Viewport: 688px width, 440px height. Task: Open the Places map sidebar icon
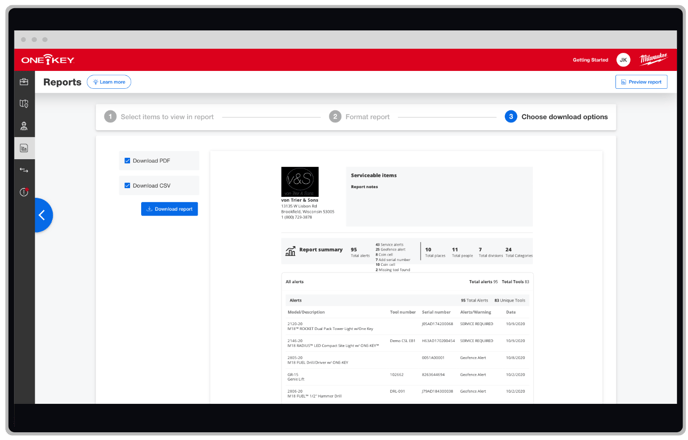pos(24,104)
